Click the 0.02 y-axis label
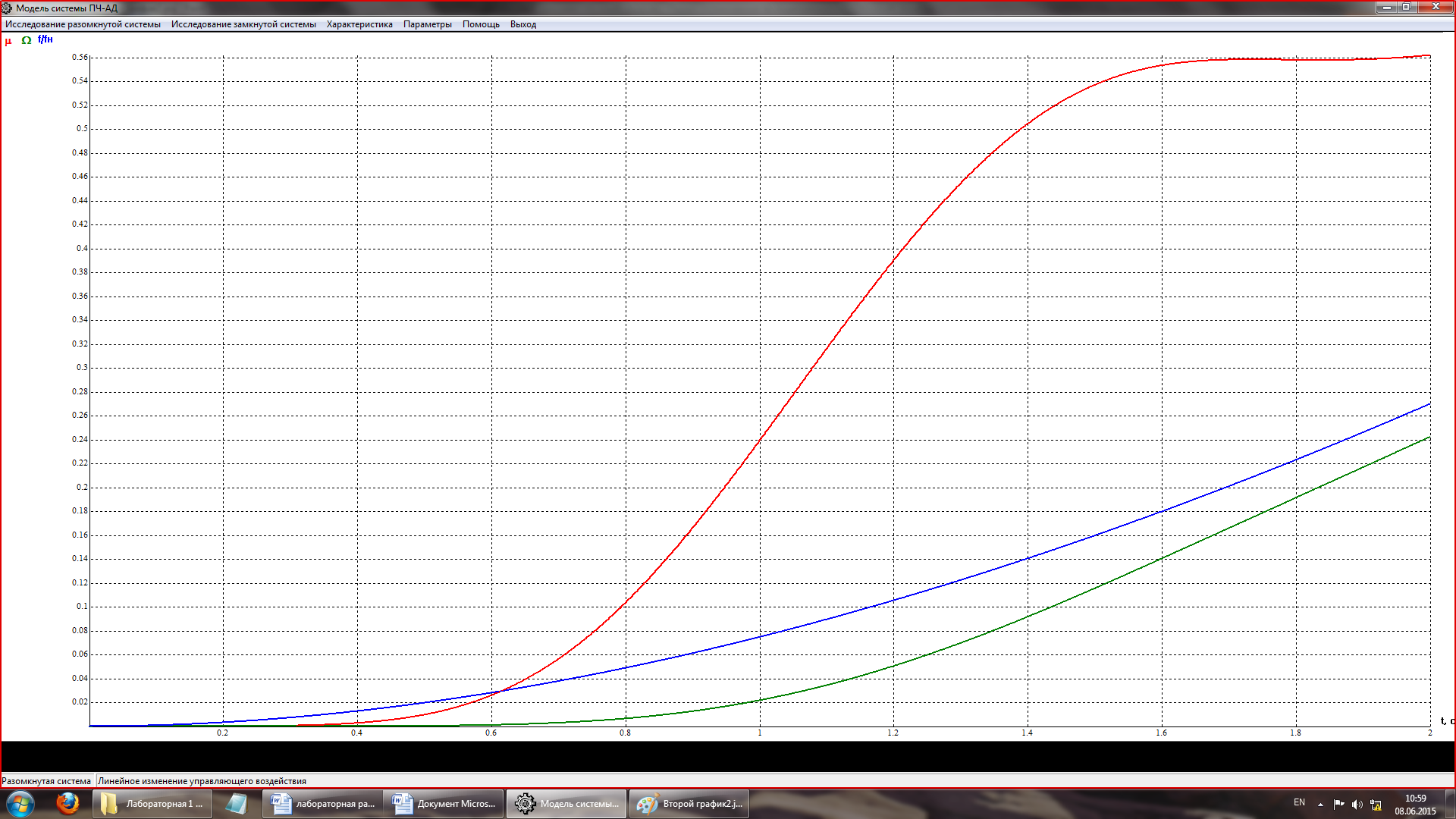Image resolution: width=1456 pixels, height=819 pixels. [x=80, y=702]
